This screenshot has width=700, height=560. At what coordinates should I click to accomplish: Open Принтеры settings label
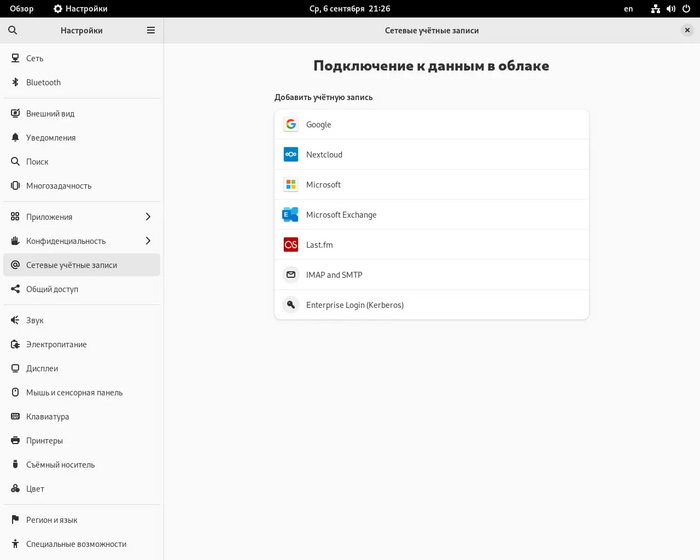click(45, 440)
